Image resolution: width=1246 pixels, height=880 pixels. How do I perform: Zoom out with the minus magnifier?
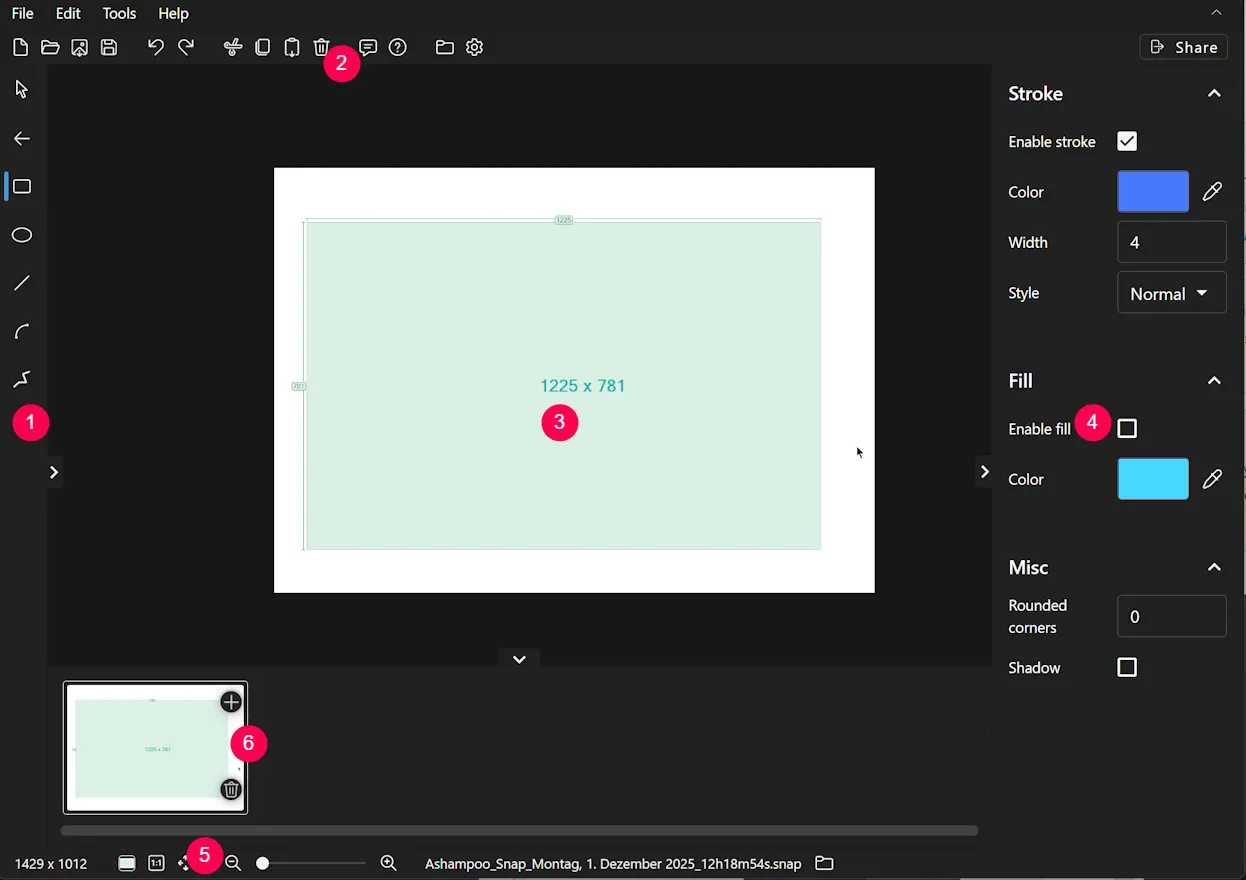233,863
